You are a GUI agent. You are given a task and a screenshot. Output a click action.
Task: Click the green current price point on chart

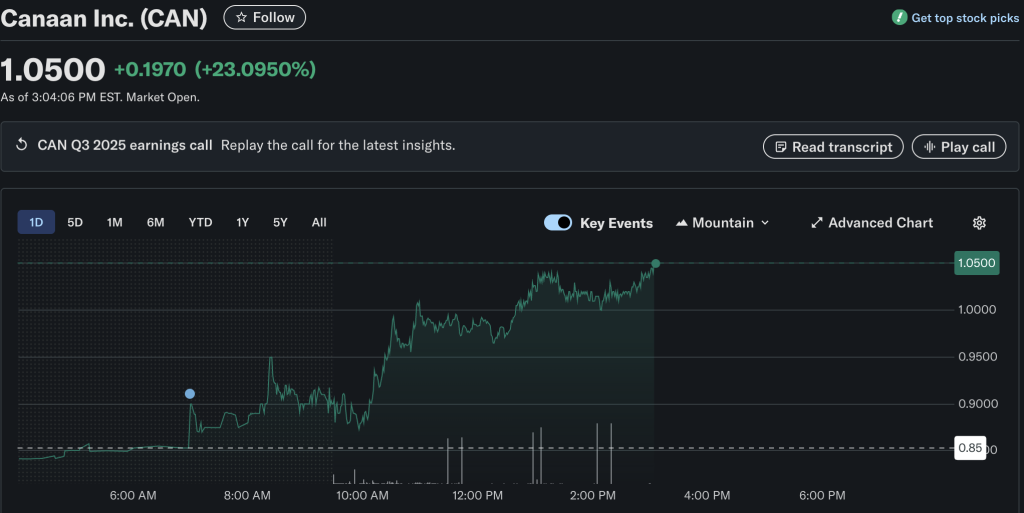655,264
